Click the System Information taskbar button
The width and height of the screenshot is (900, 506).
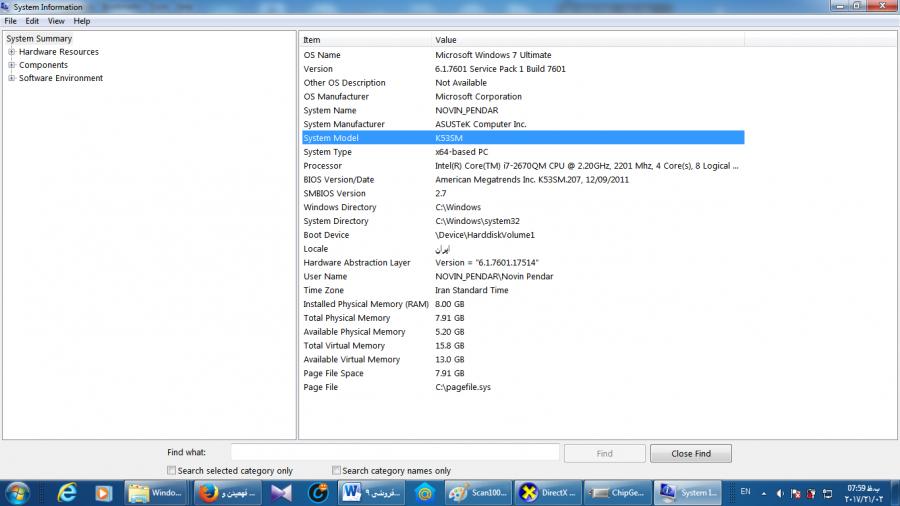[x=688, y=493]
